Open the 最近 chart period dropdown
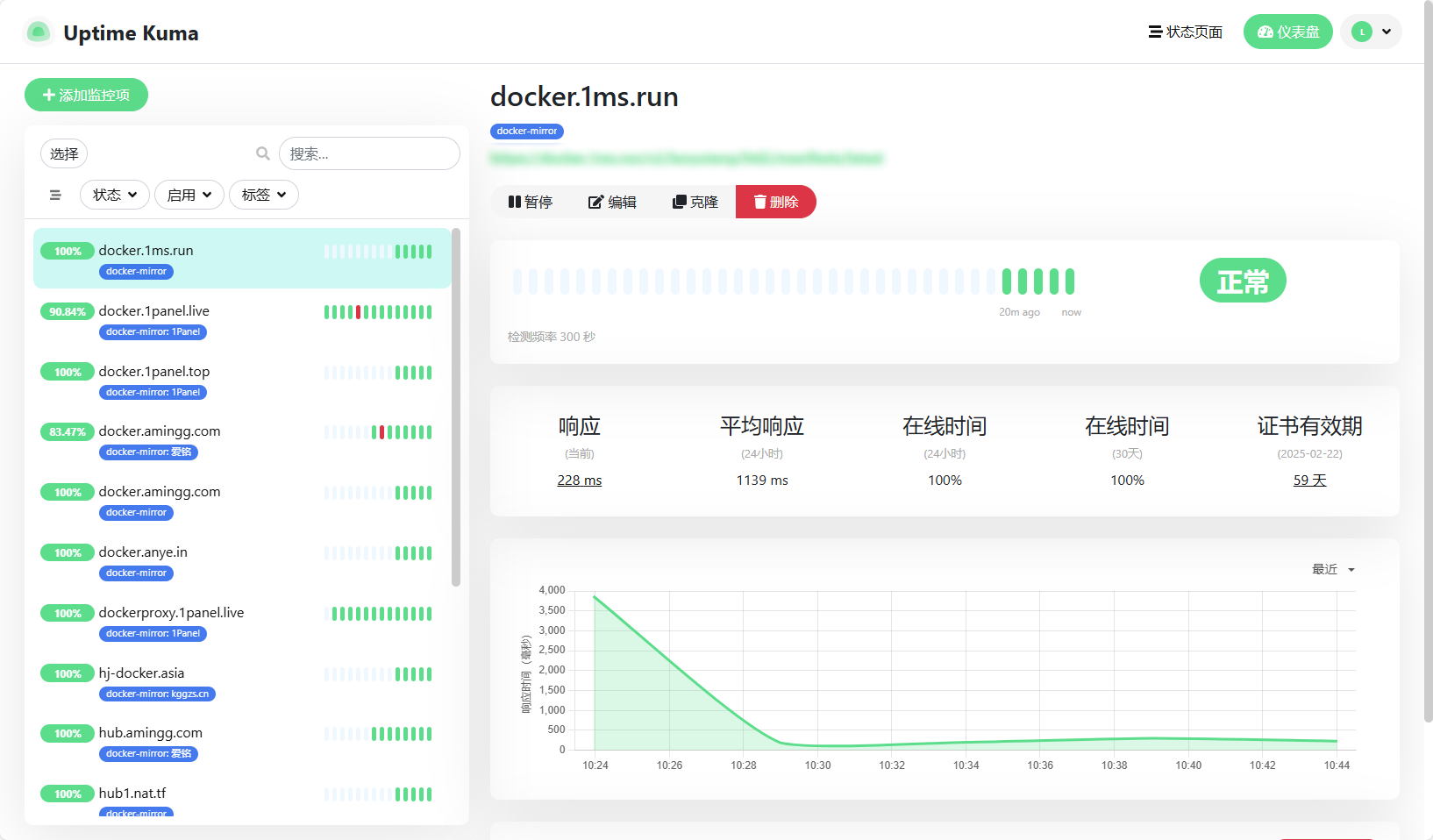1433x840 pixels. (1333, 569)
